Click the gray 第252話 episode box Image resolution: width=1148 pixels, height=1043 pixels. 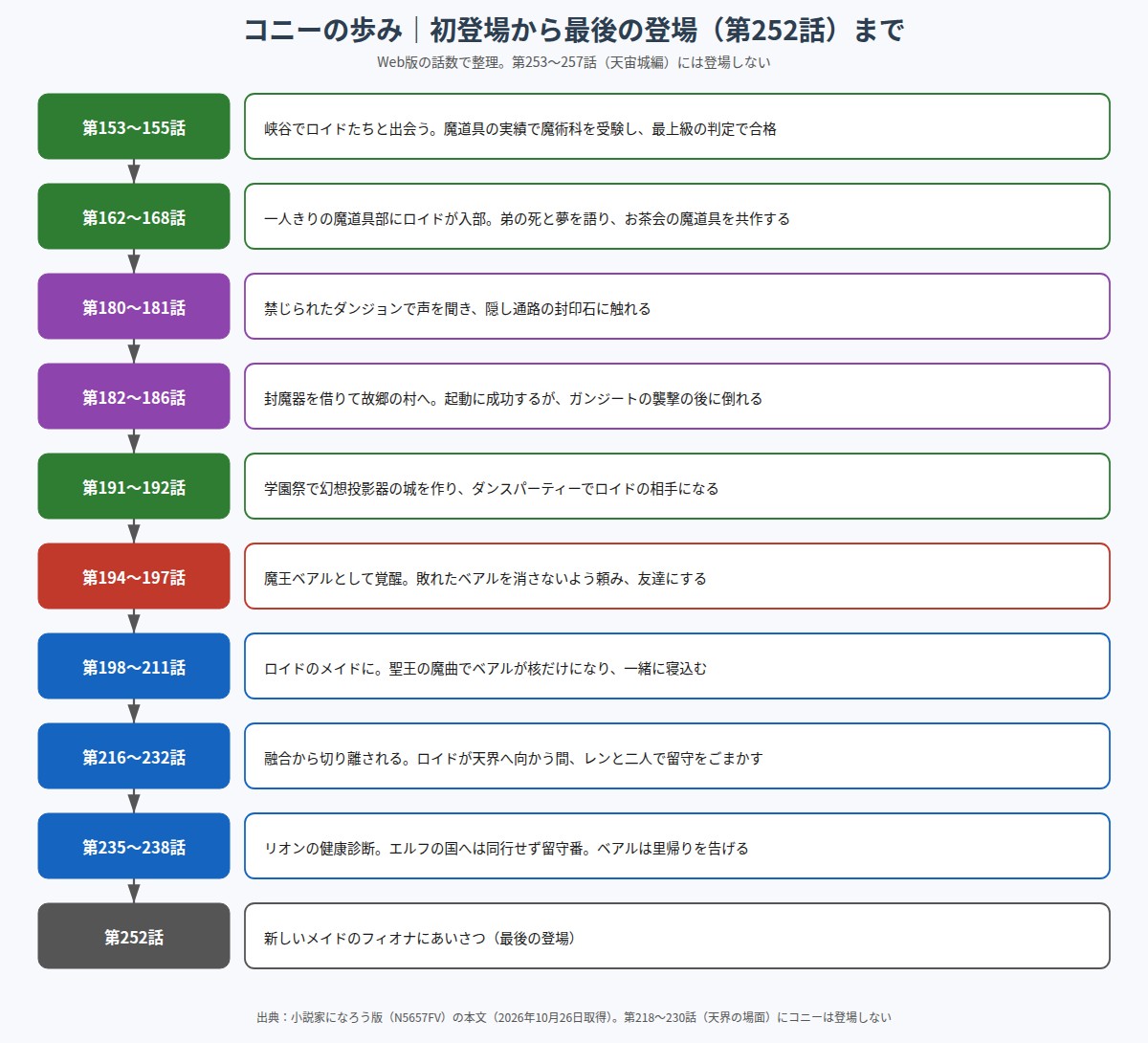click(134, 936)
